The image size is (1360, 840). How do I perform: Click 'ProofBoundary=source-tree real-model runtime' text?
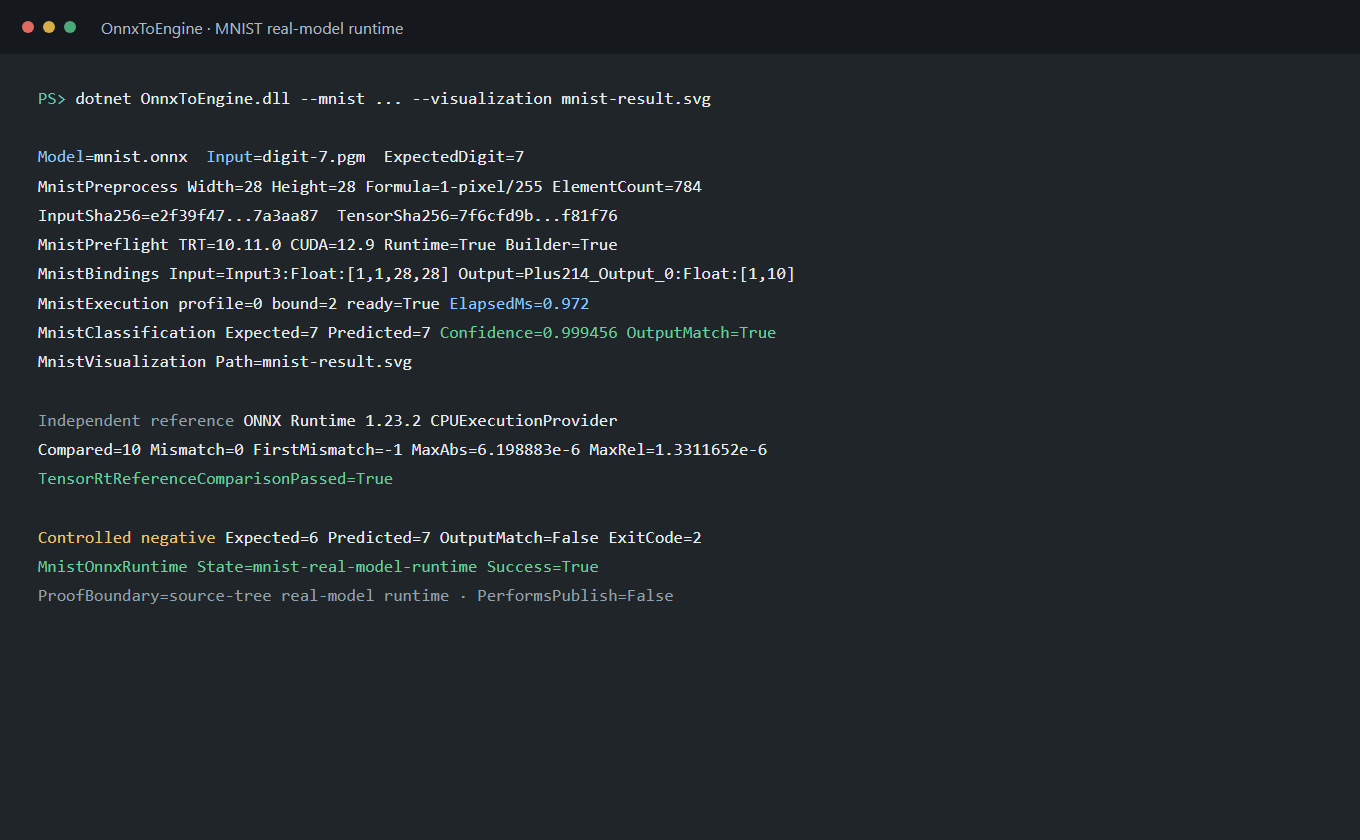point(243,596)
